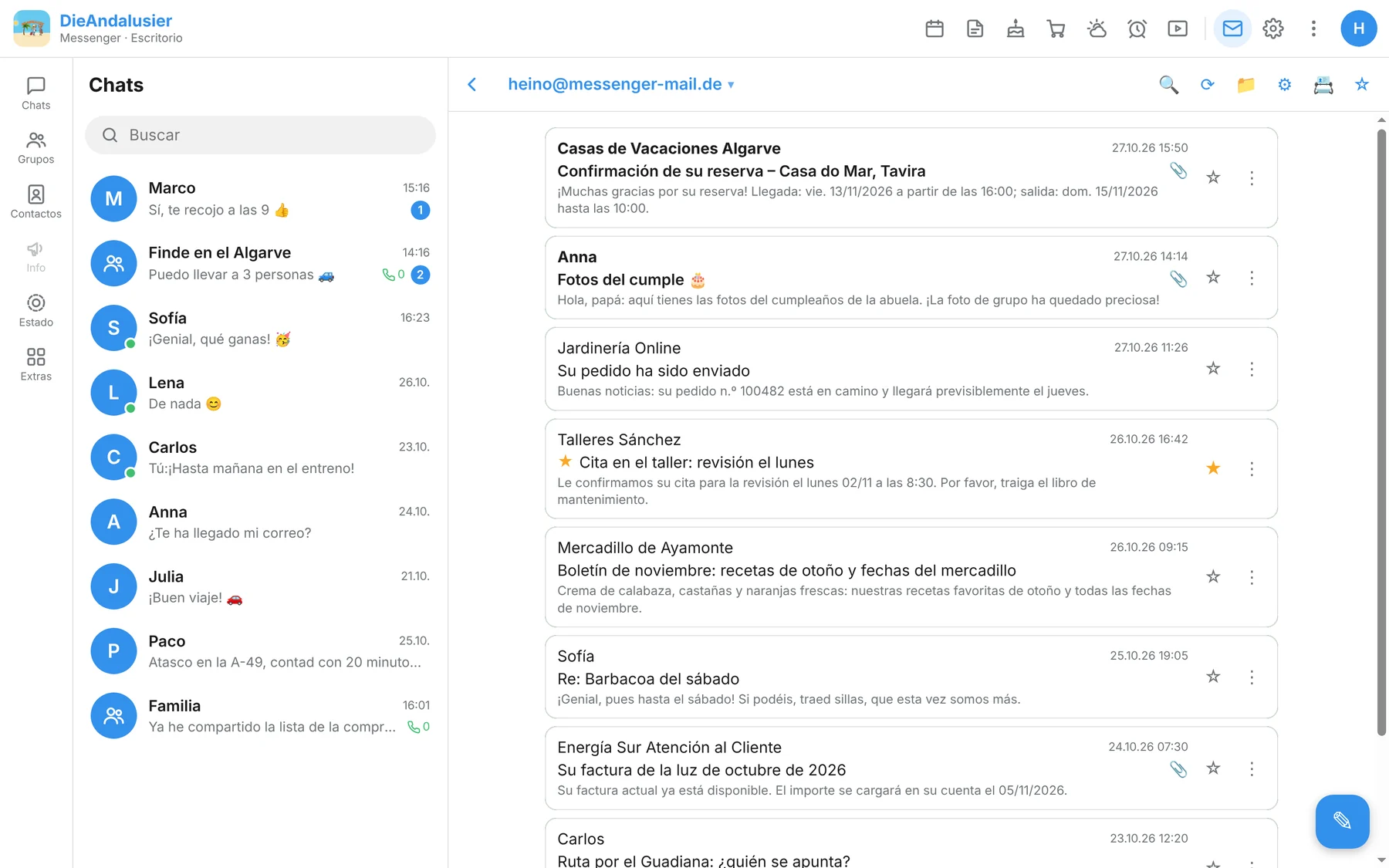Switch to the Grupos tab
Screen dimensions: 1389x868
tap(36, 147)
